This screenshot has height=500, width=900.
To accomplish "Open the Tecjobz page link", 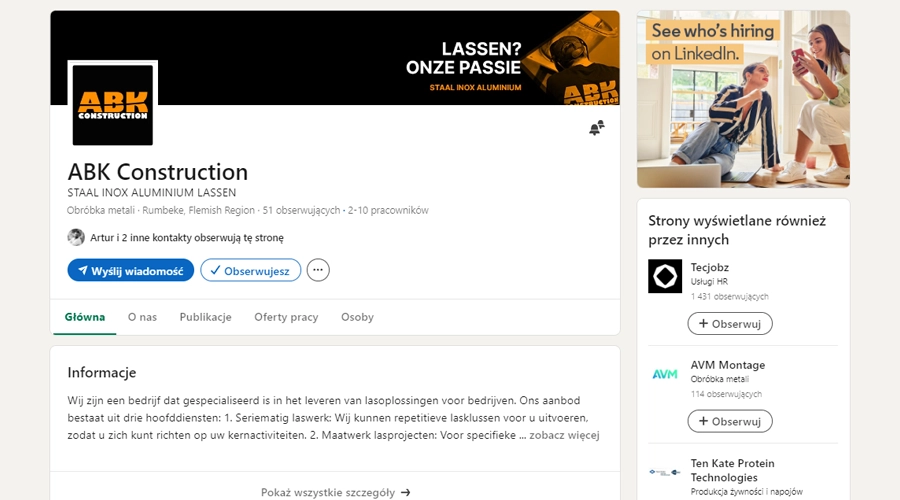I will click(711, 267).
